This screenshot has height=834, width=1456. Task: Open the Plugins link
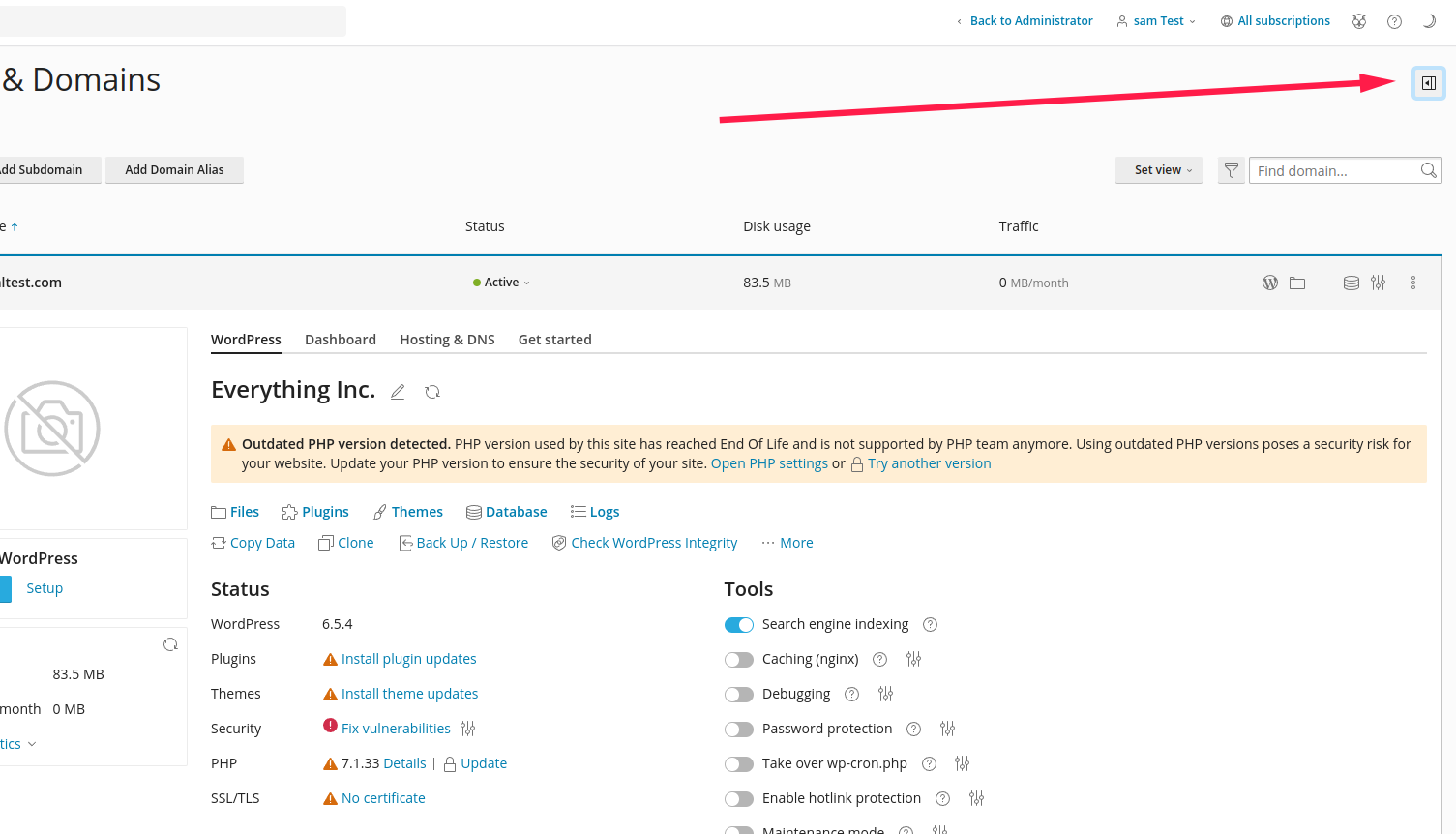[315, 512]
